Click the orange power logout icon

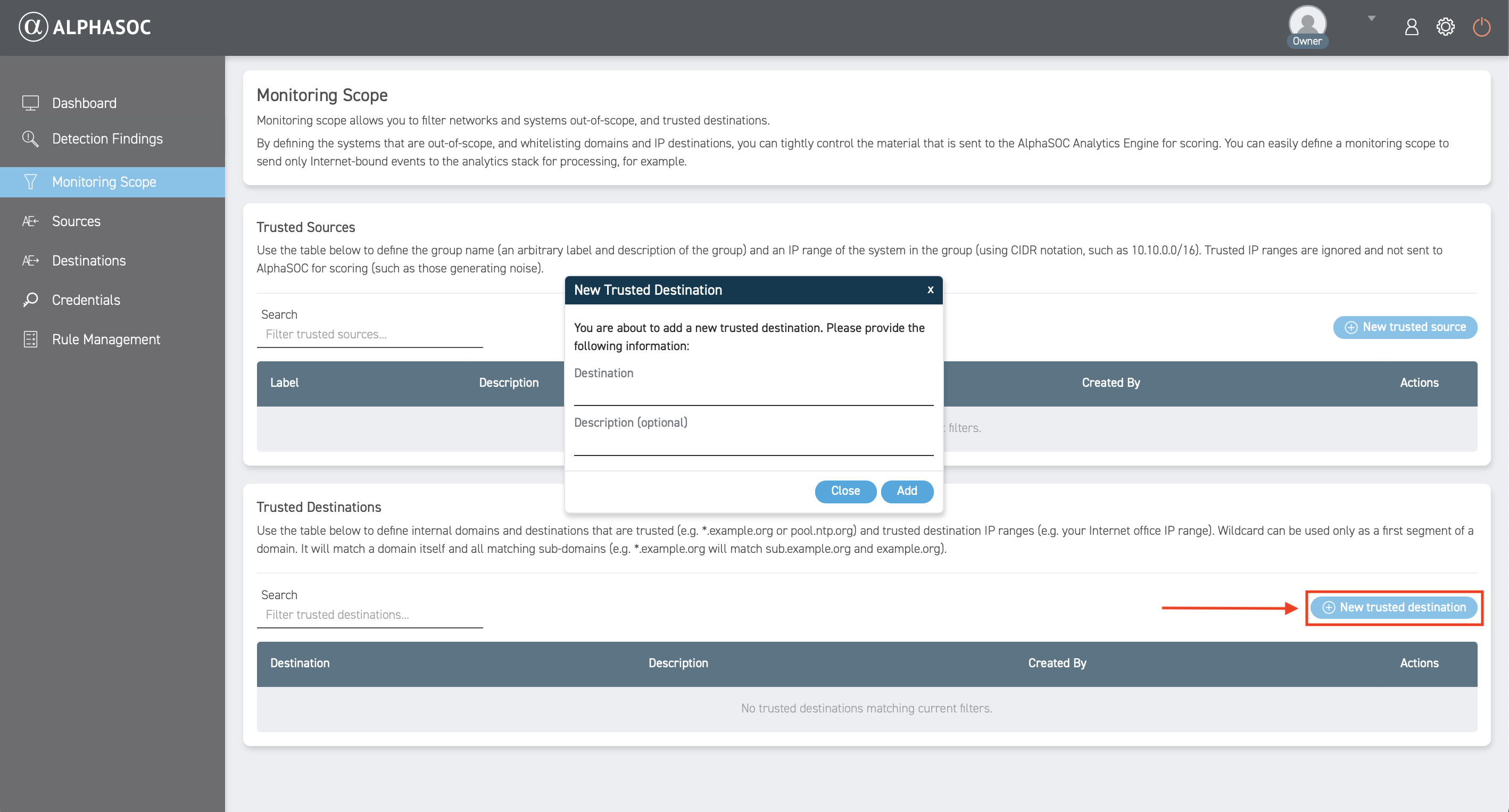point(1481,27)
